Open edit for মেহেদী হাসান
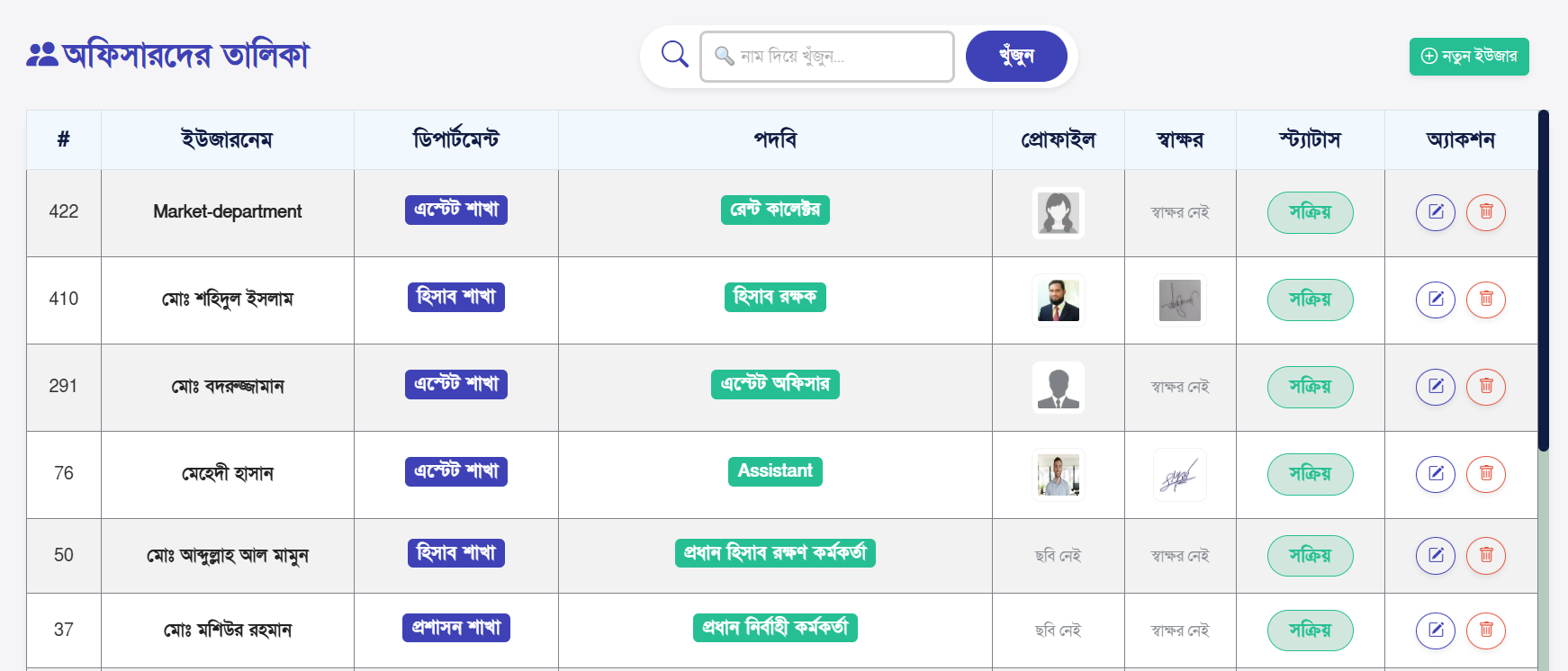The width and height of the screenshot is (1568, 671). point(1436,474)
